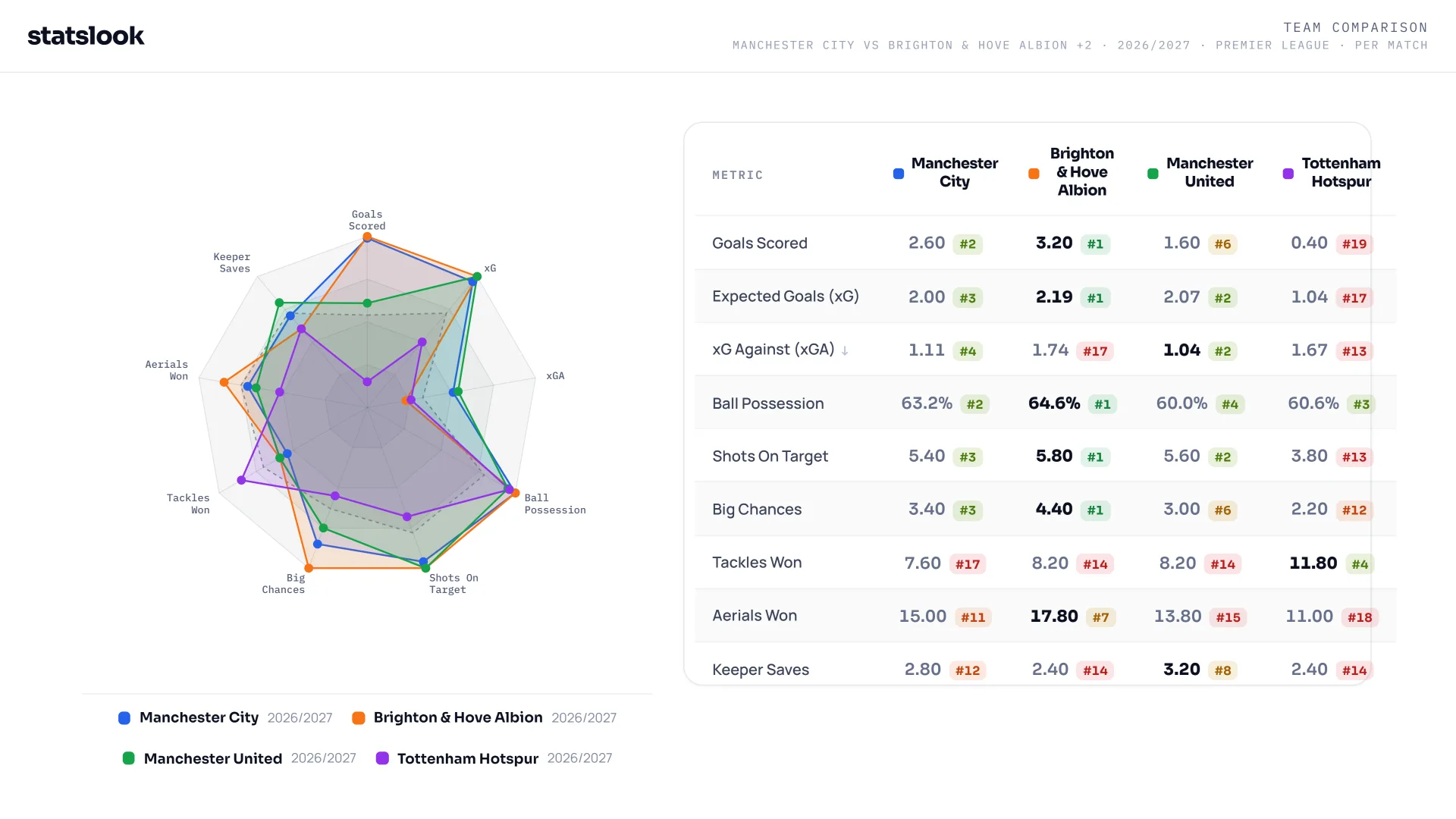1456x819 pixels.
Task: Click Manchester City's #17 Tackles Won badge
Action: tap(968, 564)
